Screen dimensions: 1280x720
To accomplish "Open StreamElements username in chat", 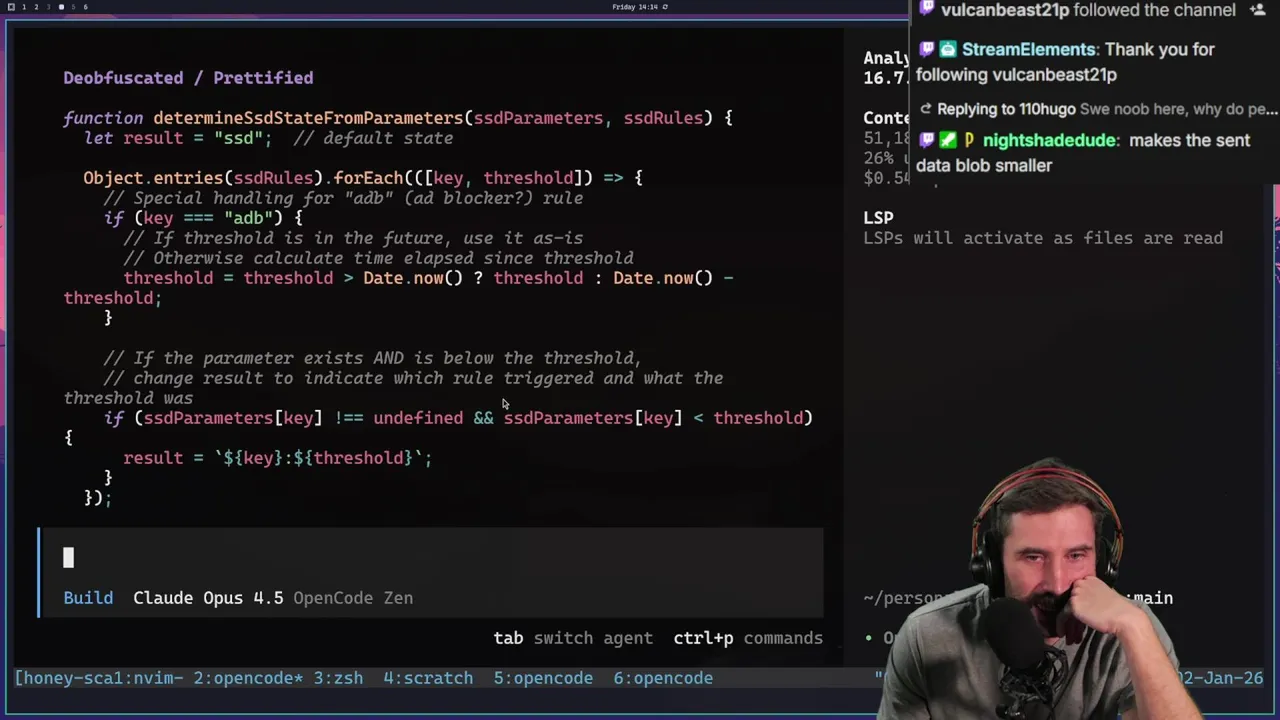I will (1028, 49).
